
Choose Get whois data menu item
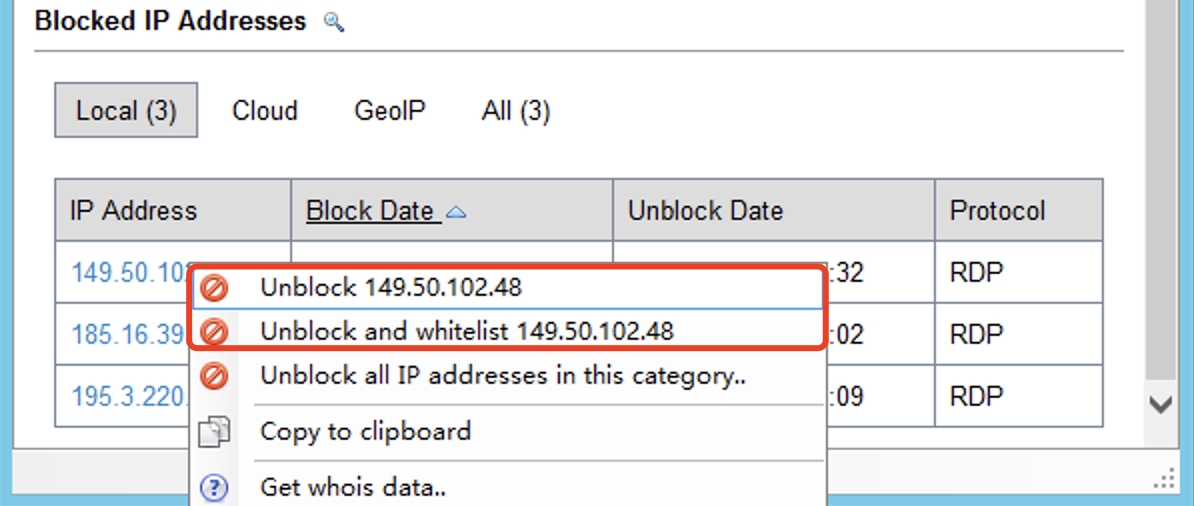[x=353, y=488]
